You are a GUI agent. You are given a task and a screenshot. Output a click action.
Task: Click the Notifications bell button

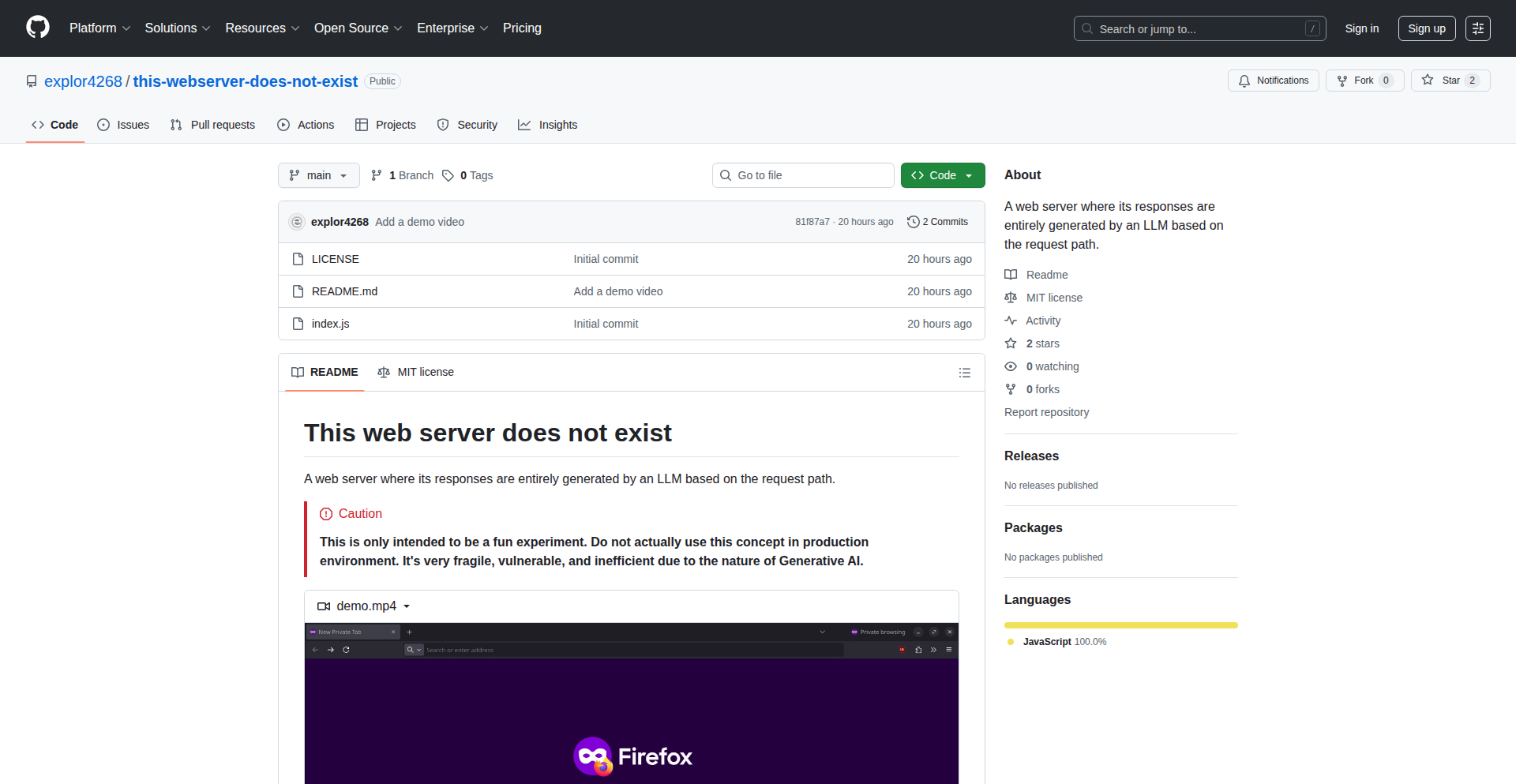1273,81
